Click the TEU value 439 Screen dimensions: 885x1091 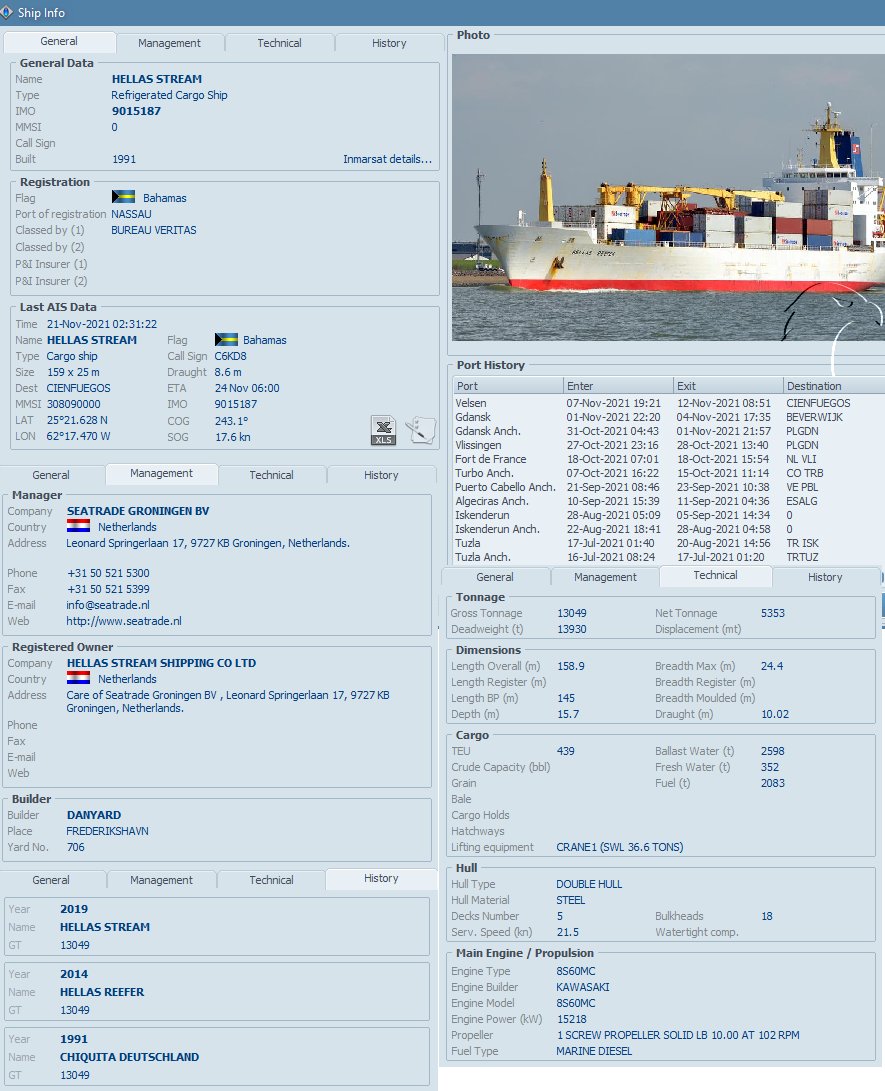[566, 751]
